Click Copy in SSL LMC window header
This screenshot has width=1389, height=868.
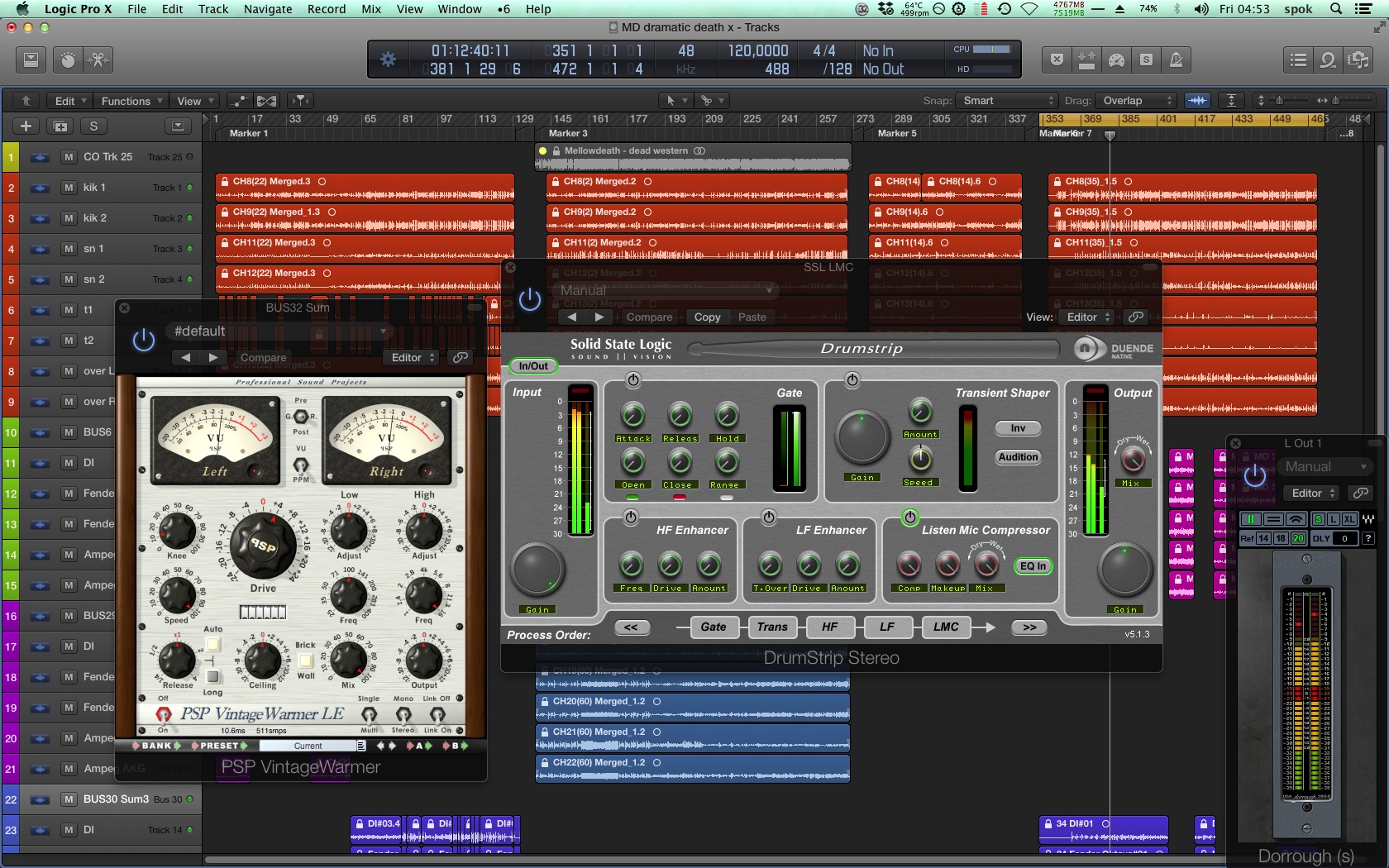click(x=707, y=317)
